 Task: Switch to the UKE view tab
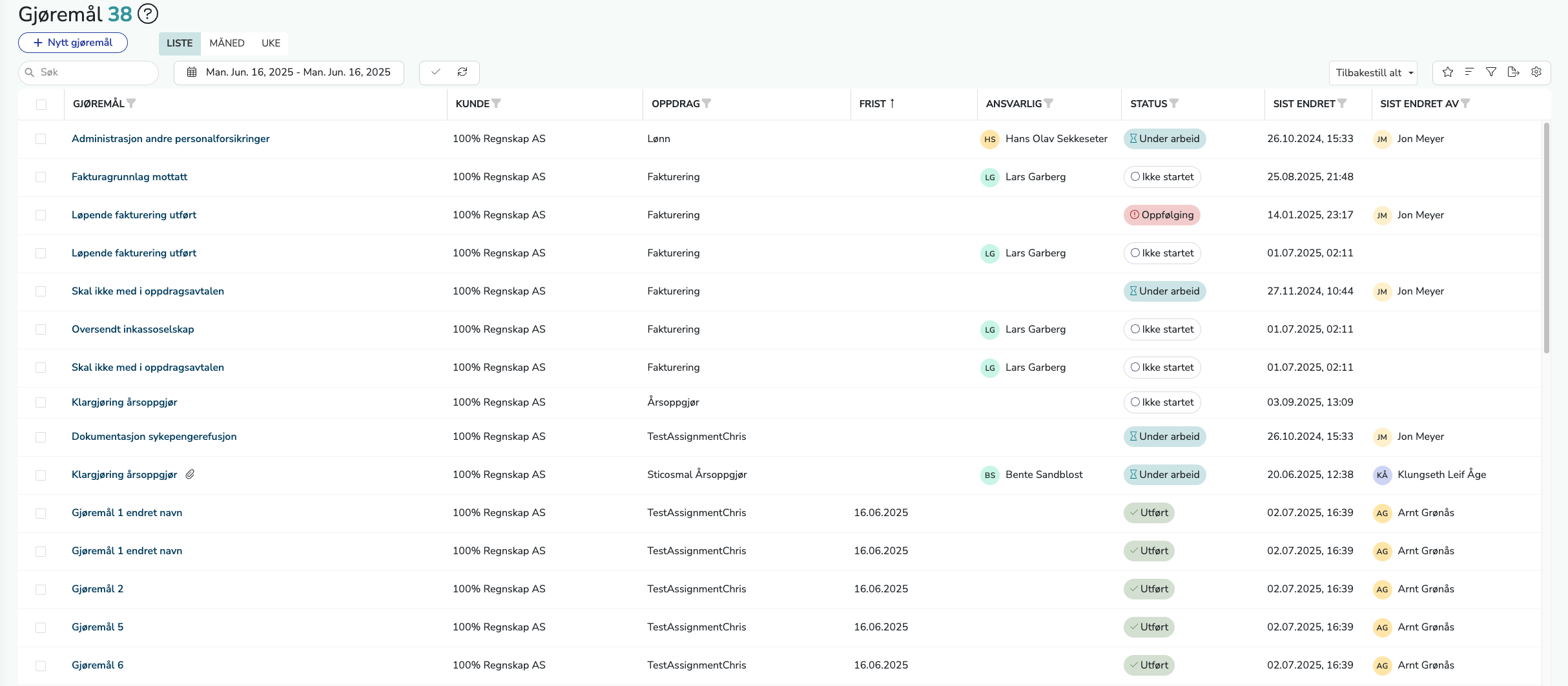[x=271, y=43]
